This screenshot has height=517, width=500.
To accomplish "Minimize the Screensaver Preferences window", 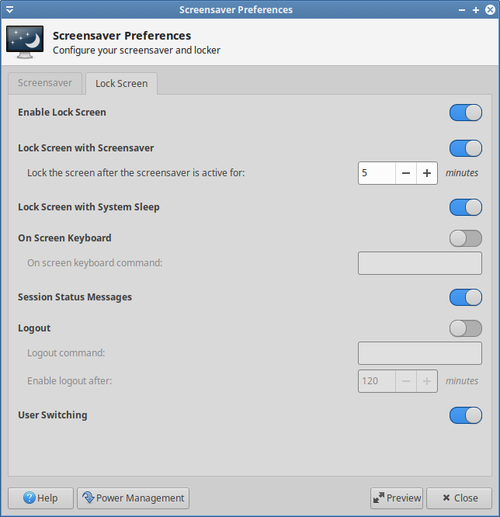I will point(462,10).
